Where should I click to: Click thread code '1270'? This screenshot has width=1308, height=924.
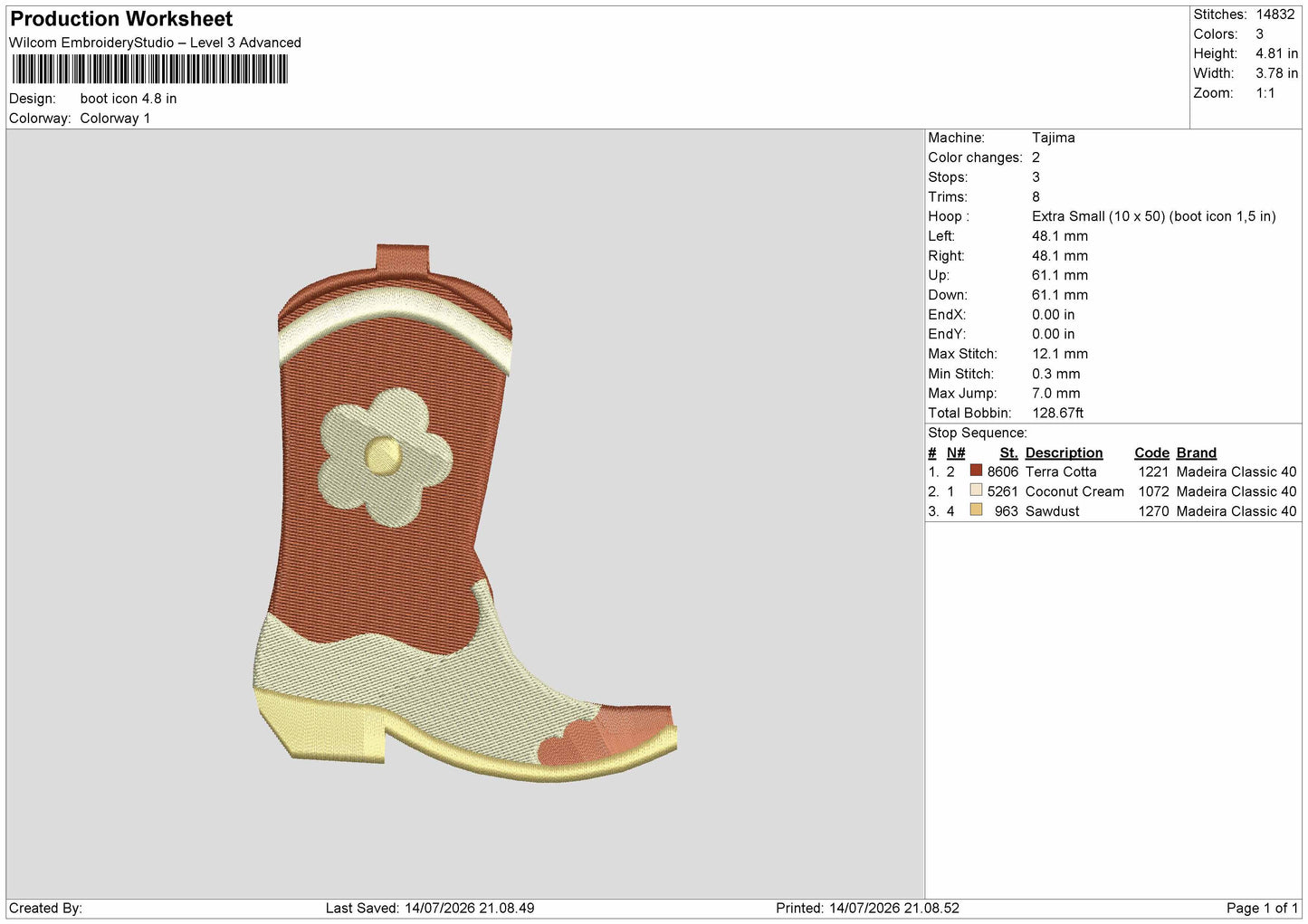tap(1153, 511)
